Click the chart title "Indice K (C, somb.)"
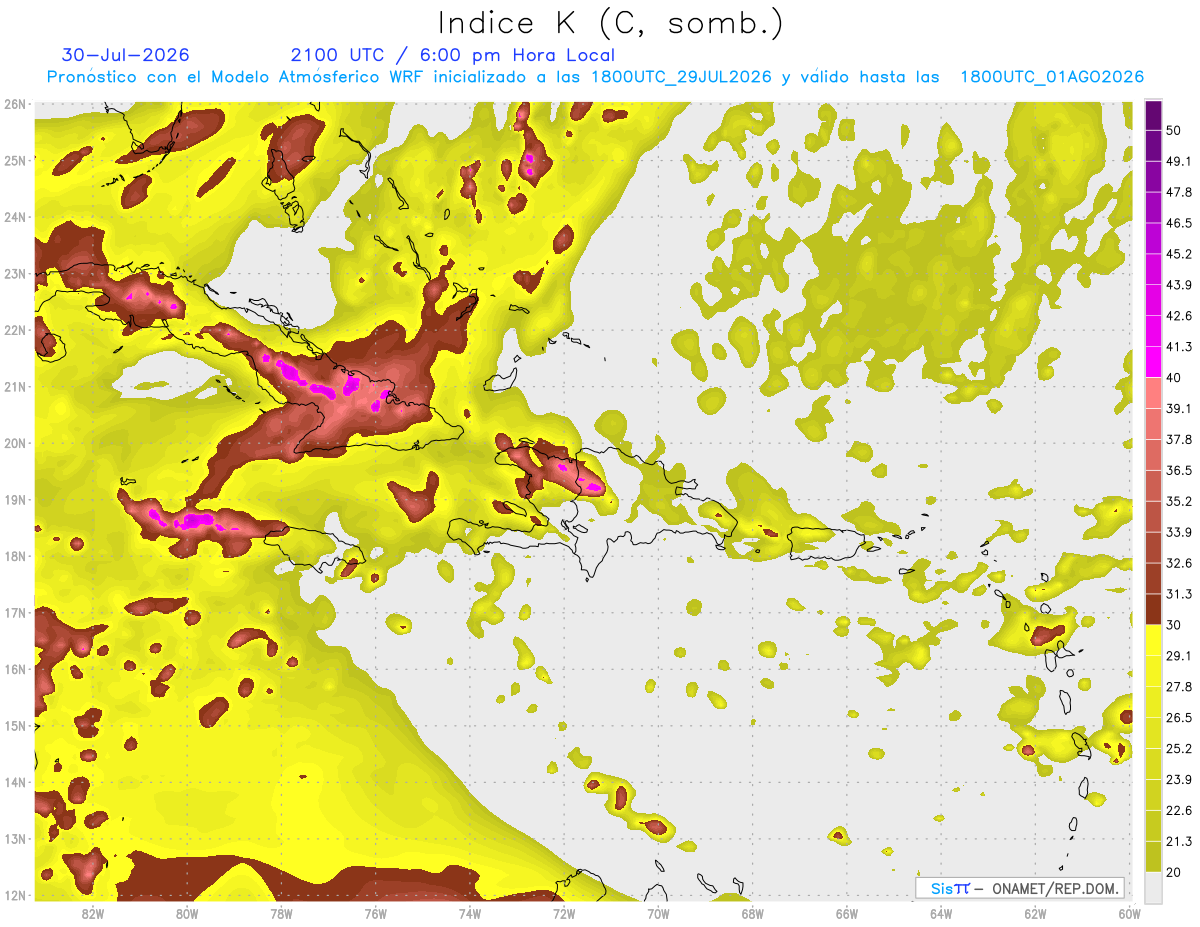The width and height of the screenshot is (1200, 927). click(611, 24)
